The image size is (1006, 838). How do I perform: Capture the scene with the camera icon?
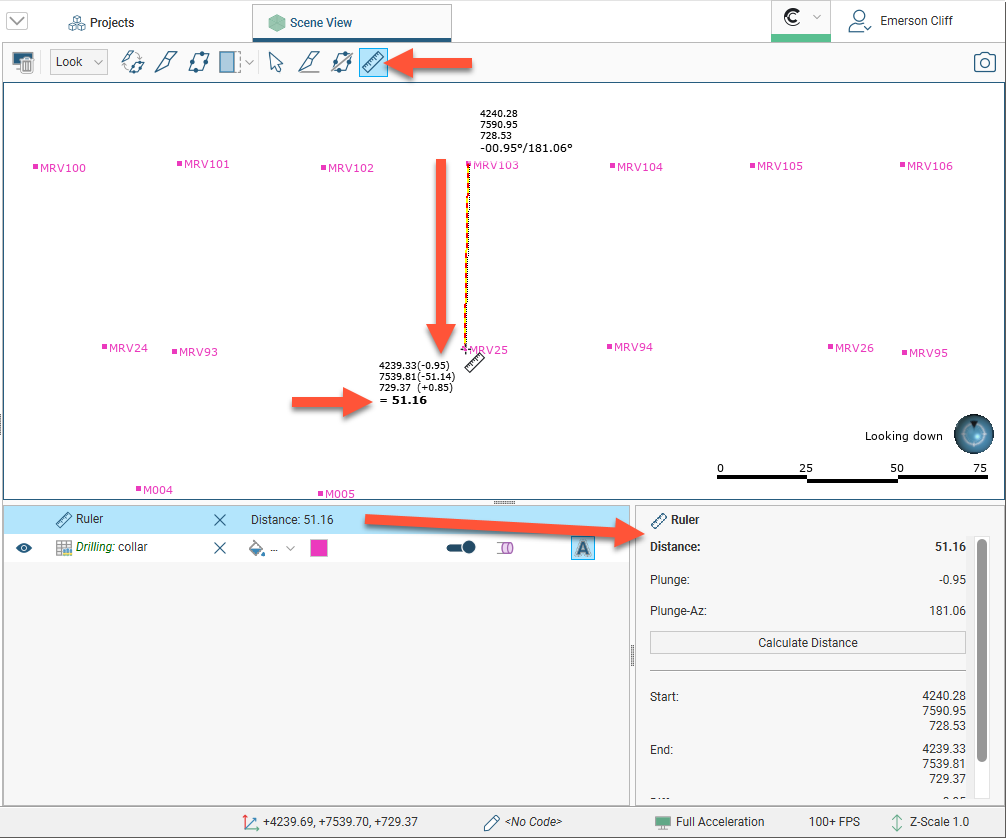point(985,62)
